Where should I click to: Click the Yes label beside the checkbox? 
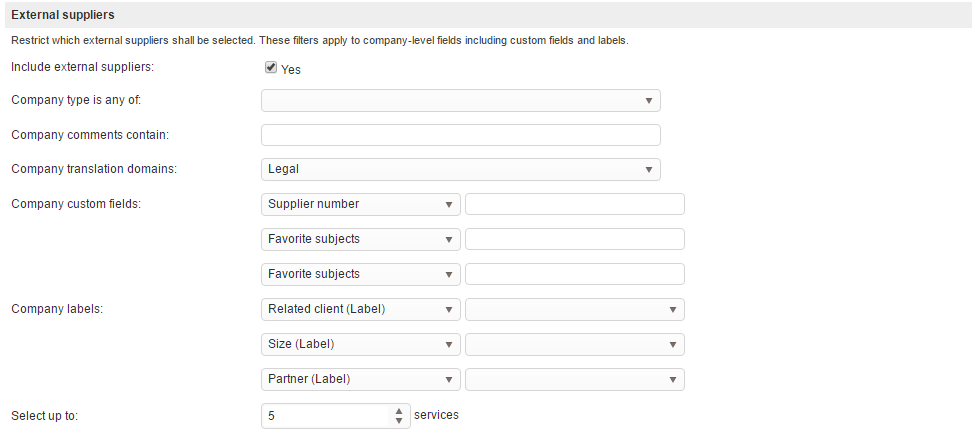click(291, 70)
